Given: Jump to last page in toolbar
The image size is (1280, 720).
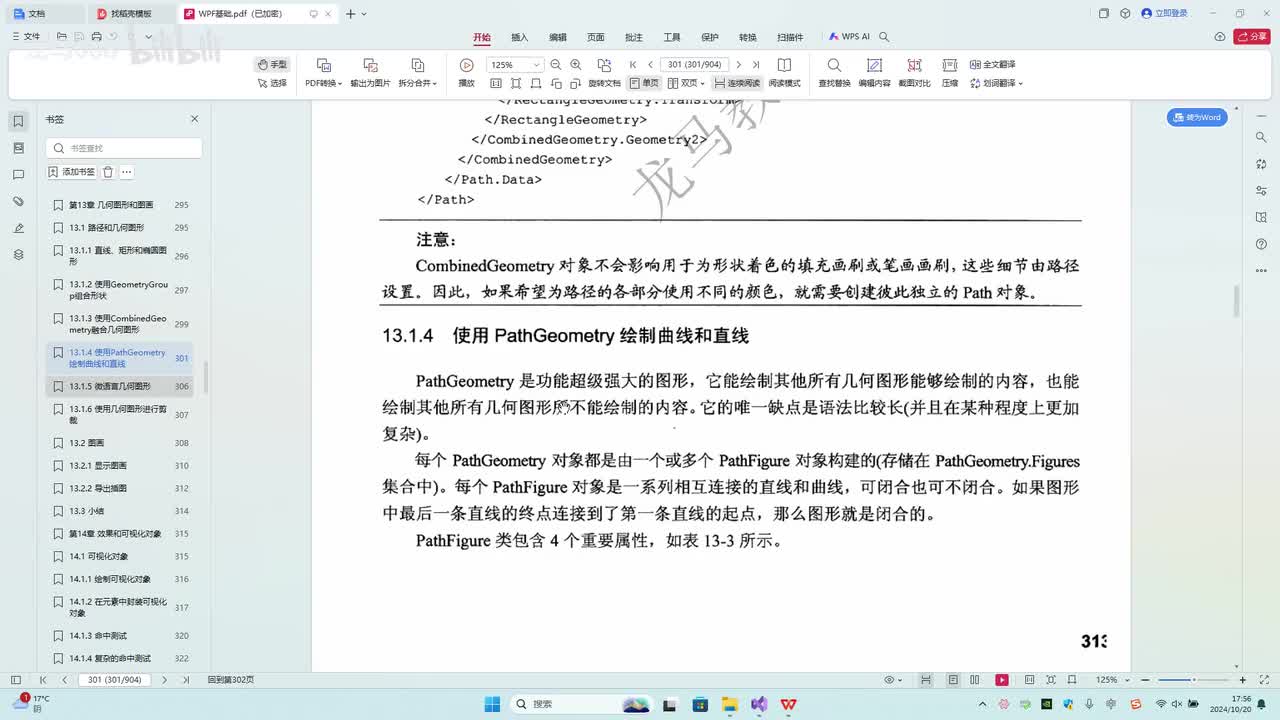Looking at the screenshot, I should (x=756, y=65).
